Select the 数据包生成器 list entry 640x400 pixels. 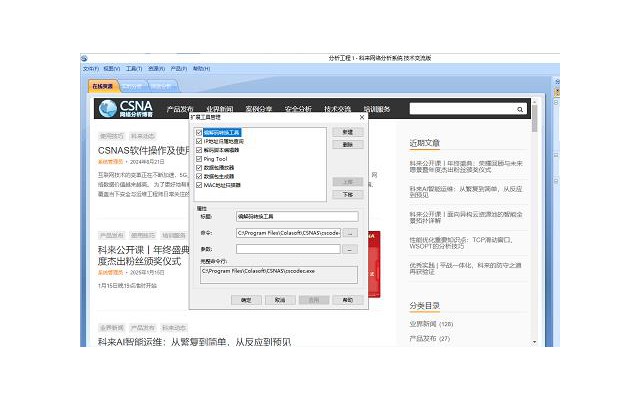click(x=219, y=176)
